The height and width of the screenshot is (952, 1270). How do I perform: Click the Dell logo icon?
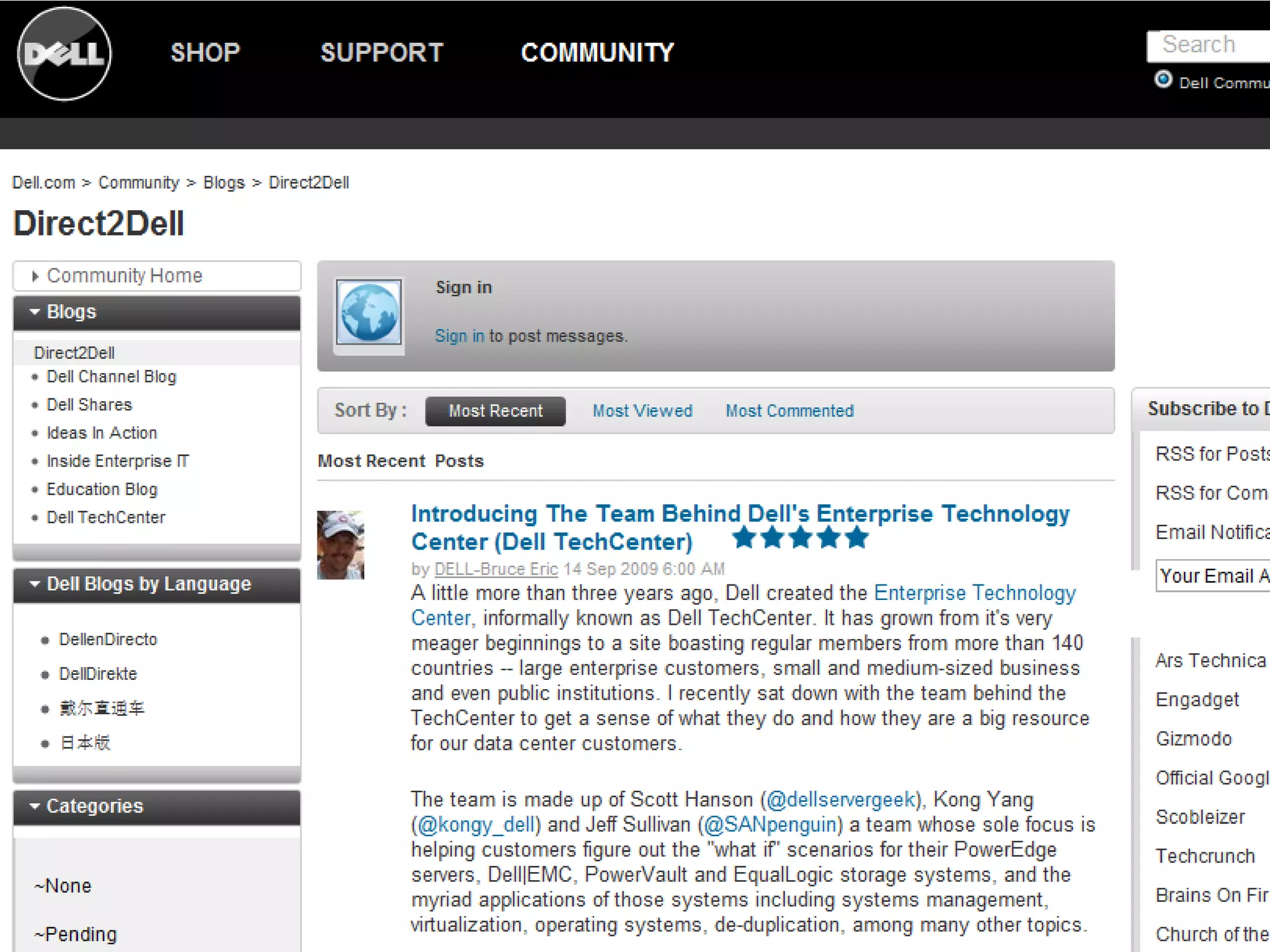point(64,54)
